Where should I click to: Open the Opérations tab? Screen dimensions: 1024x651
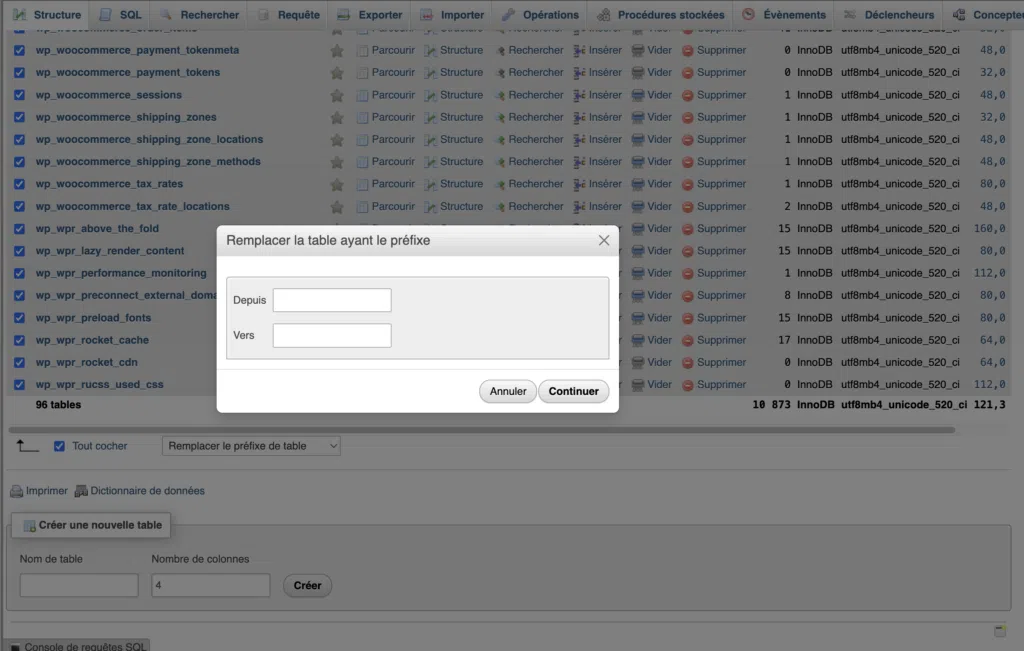541,14
